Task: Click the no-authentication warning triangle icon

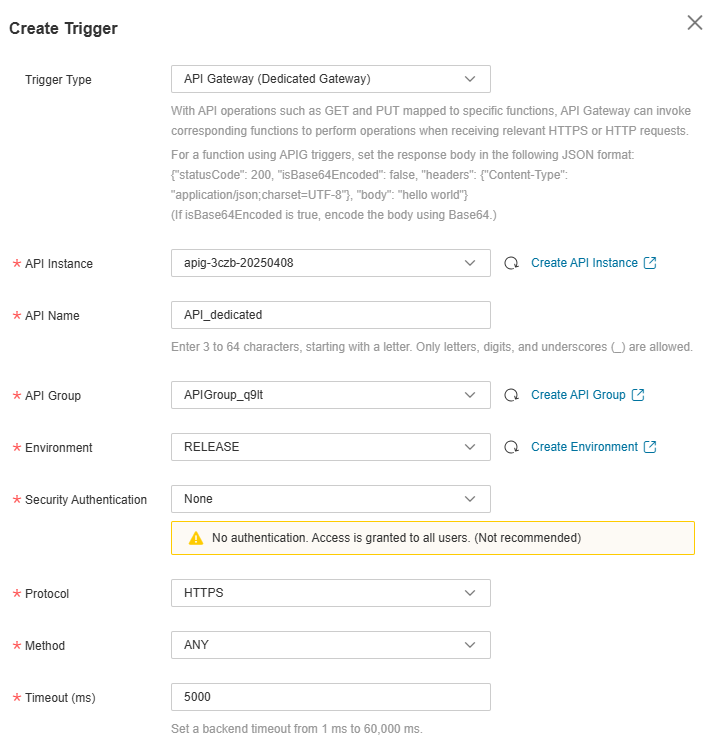Action: pyautogui.click(x=196, y=538)
